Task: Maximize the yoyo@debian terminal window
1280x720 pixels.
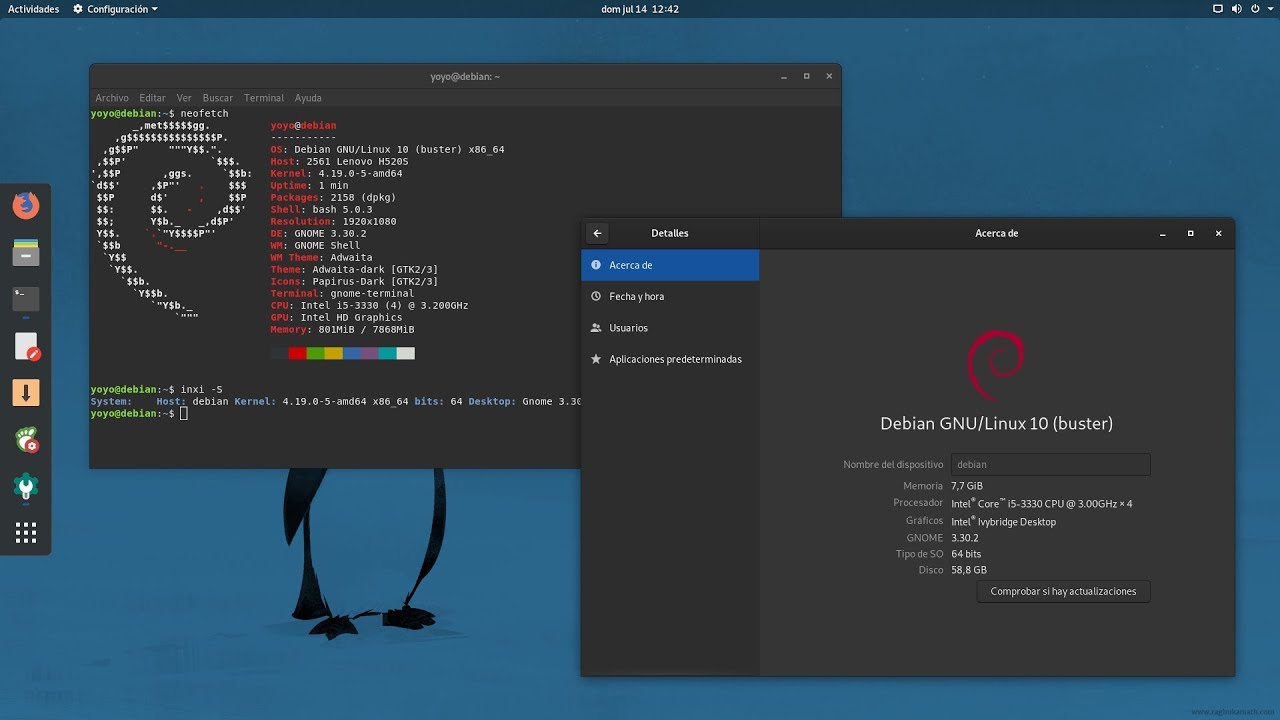Action: (x=806, y=76)
